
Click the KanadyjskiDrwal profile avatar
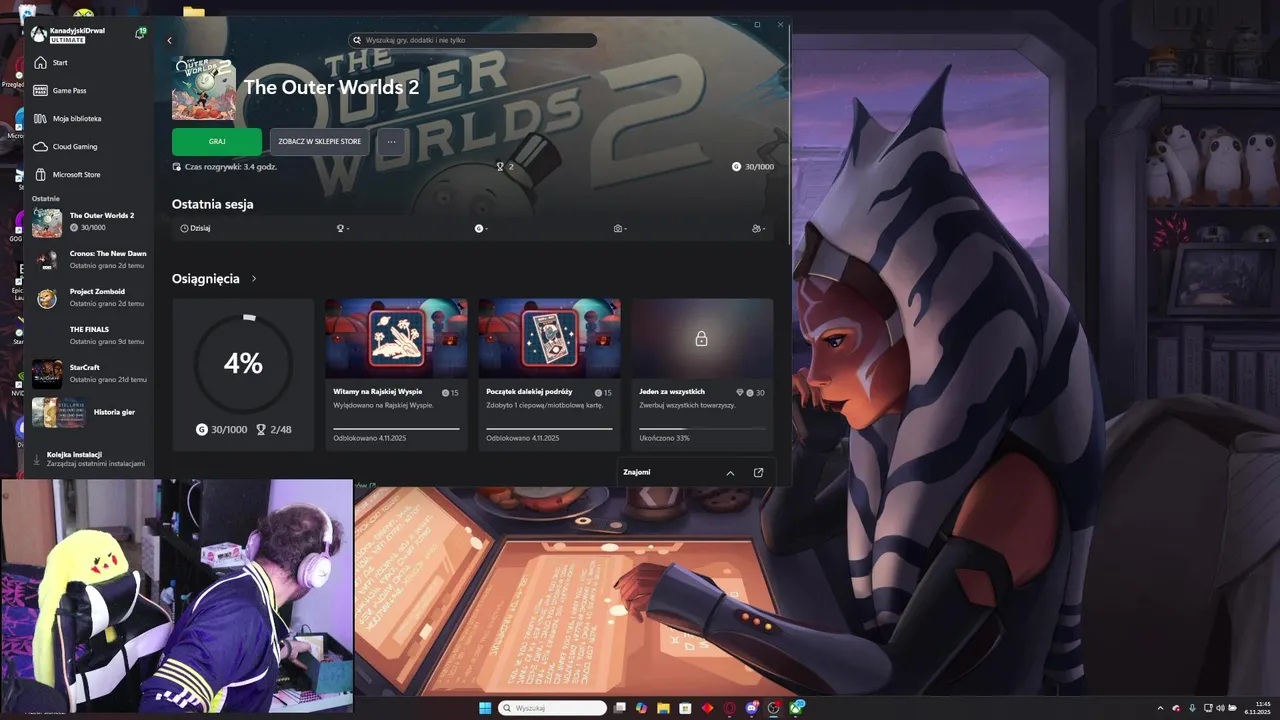point(39,34)
